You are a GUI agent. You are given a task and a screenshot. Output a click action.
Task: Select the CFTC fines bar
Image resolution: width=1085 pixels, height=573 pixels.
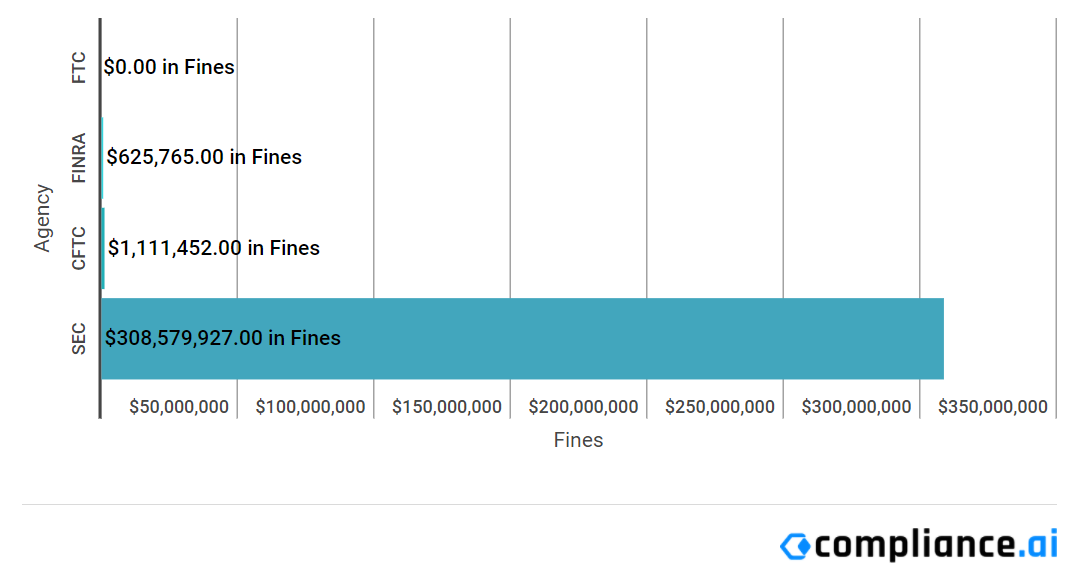point(103,248)
